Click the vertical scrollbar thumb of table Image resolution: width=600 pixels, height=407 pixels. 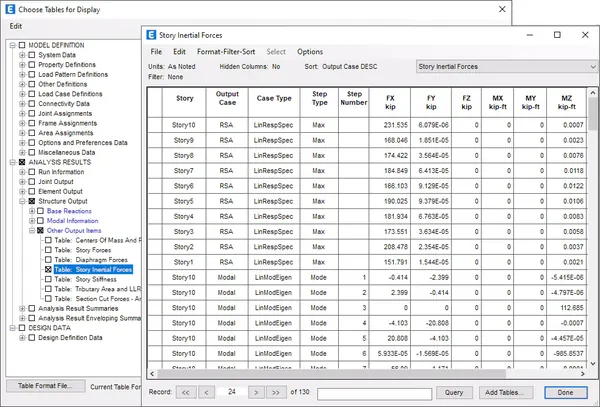593,115
